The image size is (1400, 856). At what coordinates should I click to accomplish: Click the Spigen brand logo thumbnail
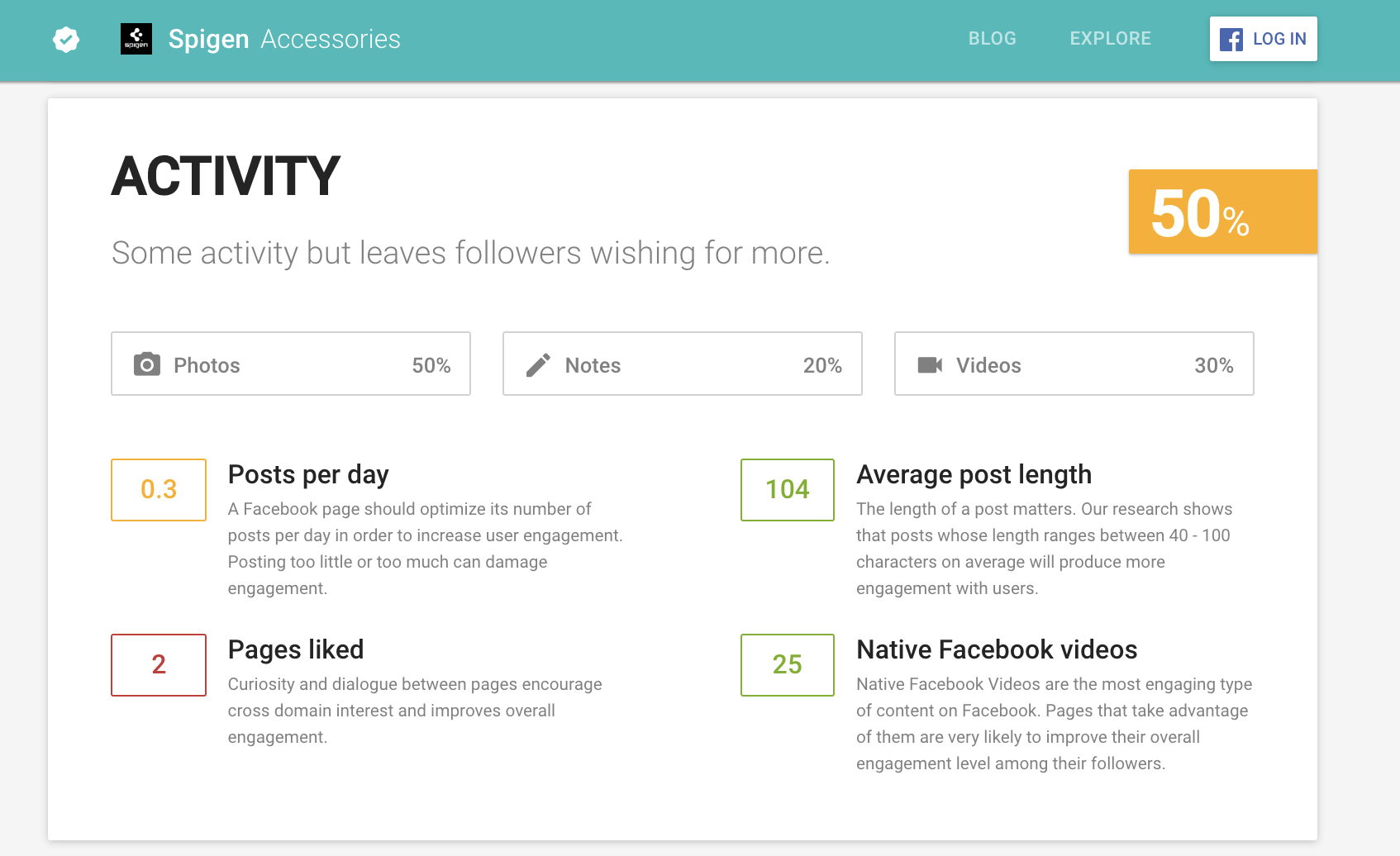coord(136,39)
